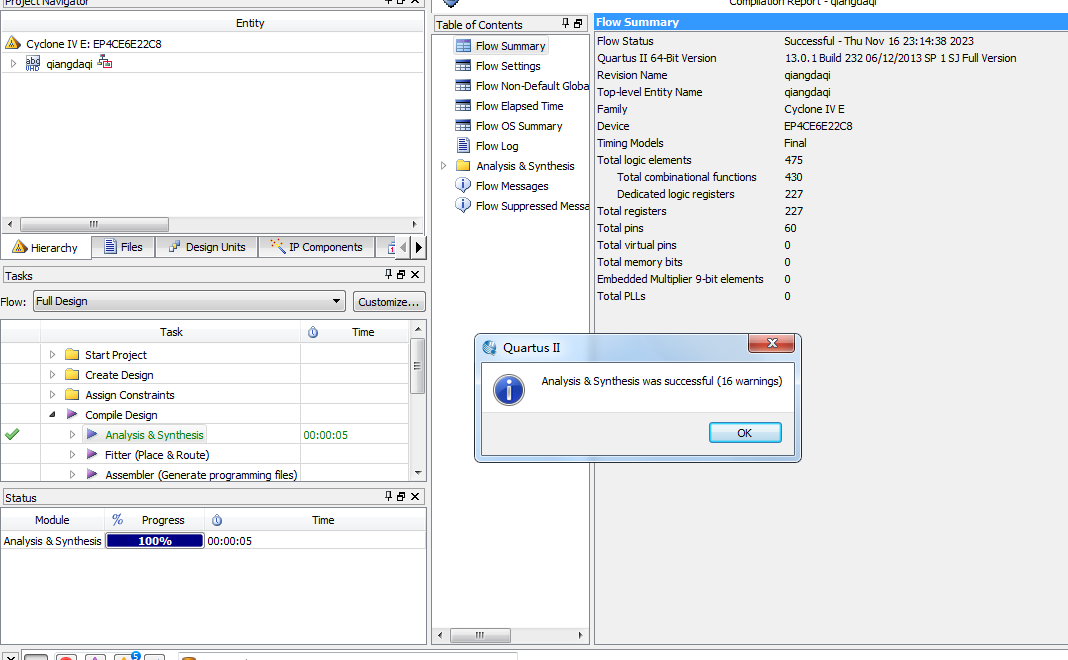
Task: Click the clock icon in Tasks header
Action: [313, 332]
